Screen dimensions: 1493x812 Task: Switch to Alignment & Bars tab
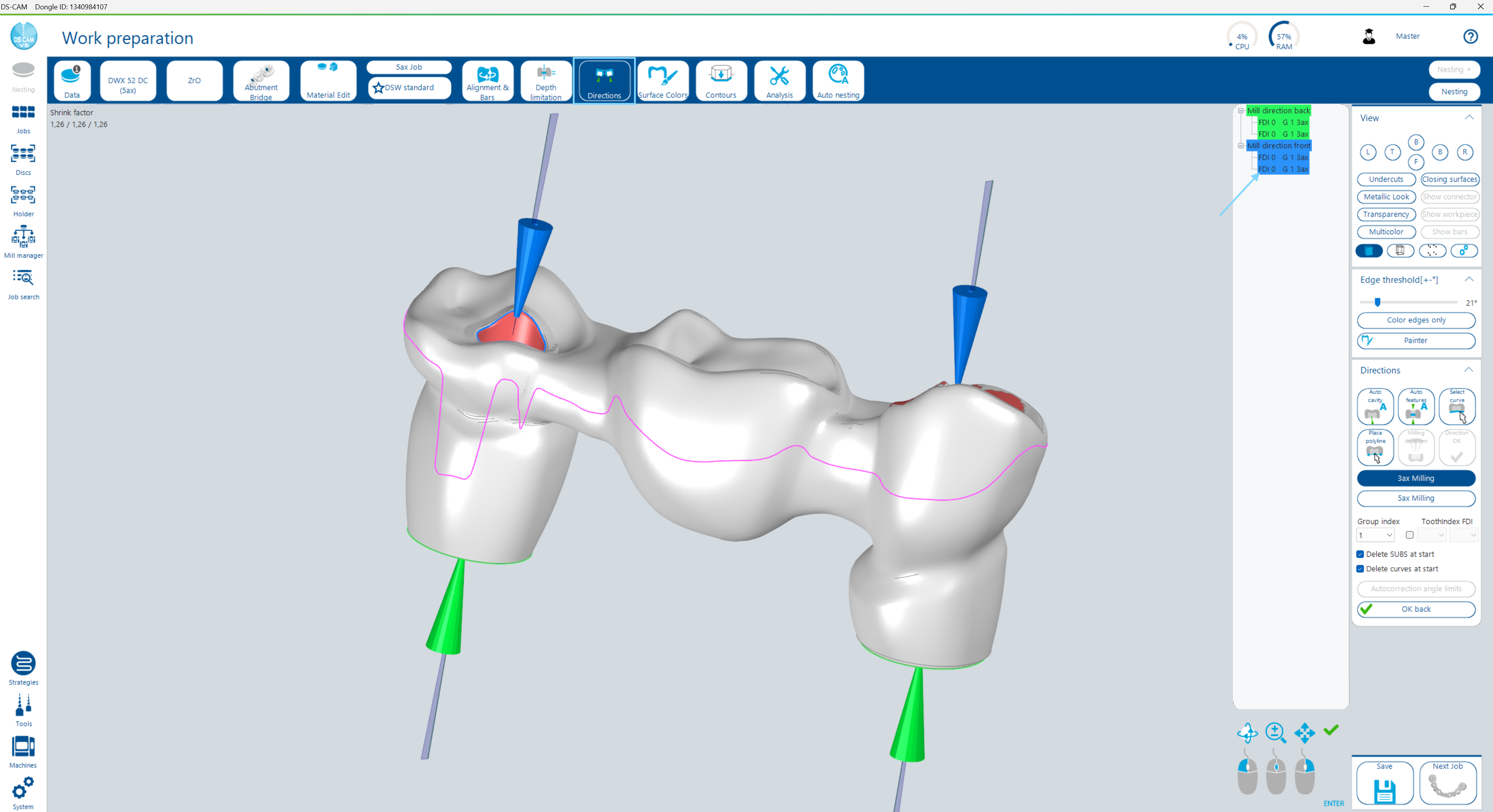pyautogui.click(x=487, y=81)
